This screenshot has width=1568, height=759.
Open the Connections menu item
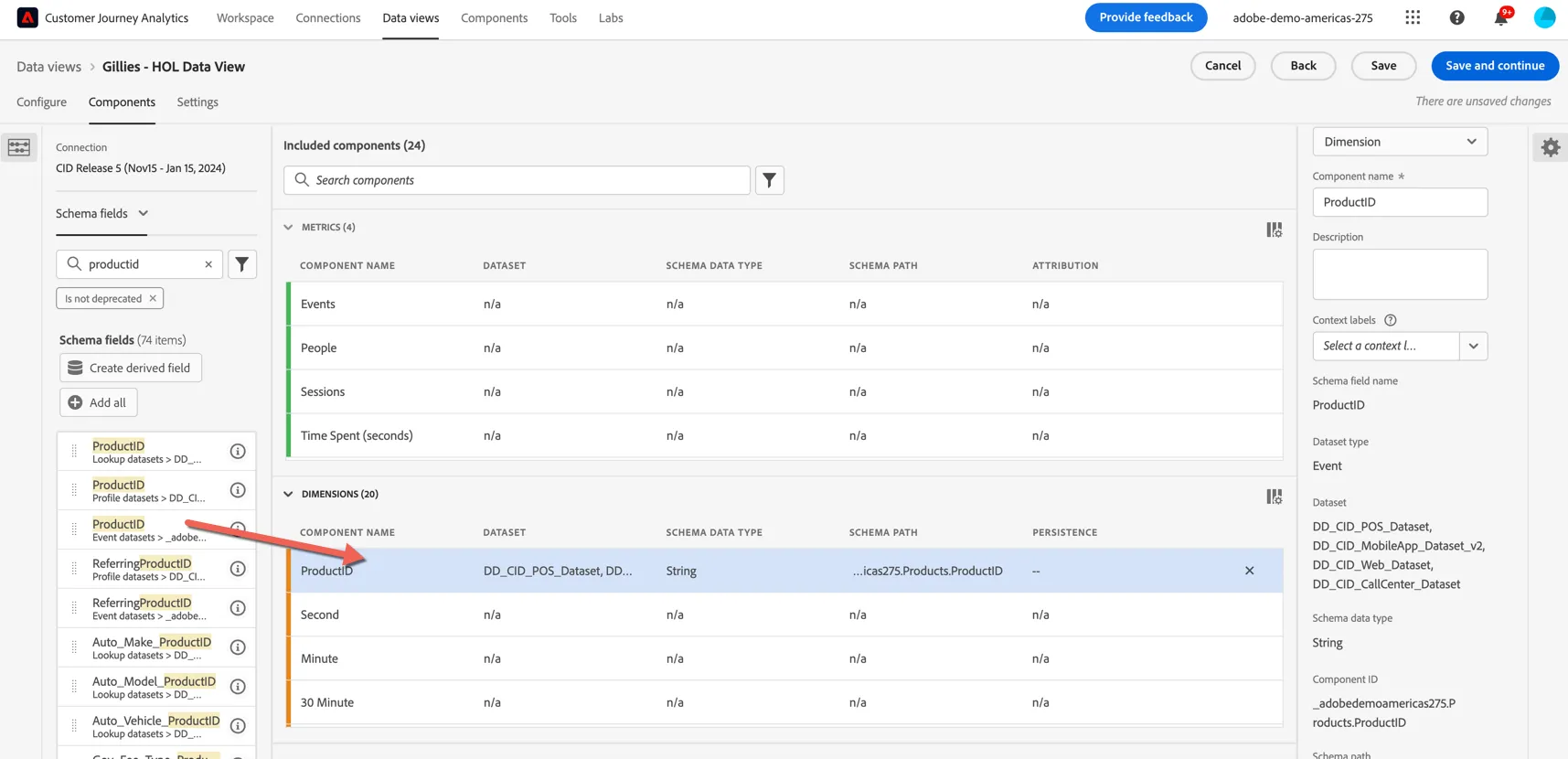328,17
